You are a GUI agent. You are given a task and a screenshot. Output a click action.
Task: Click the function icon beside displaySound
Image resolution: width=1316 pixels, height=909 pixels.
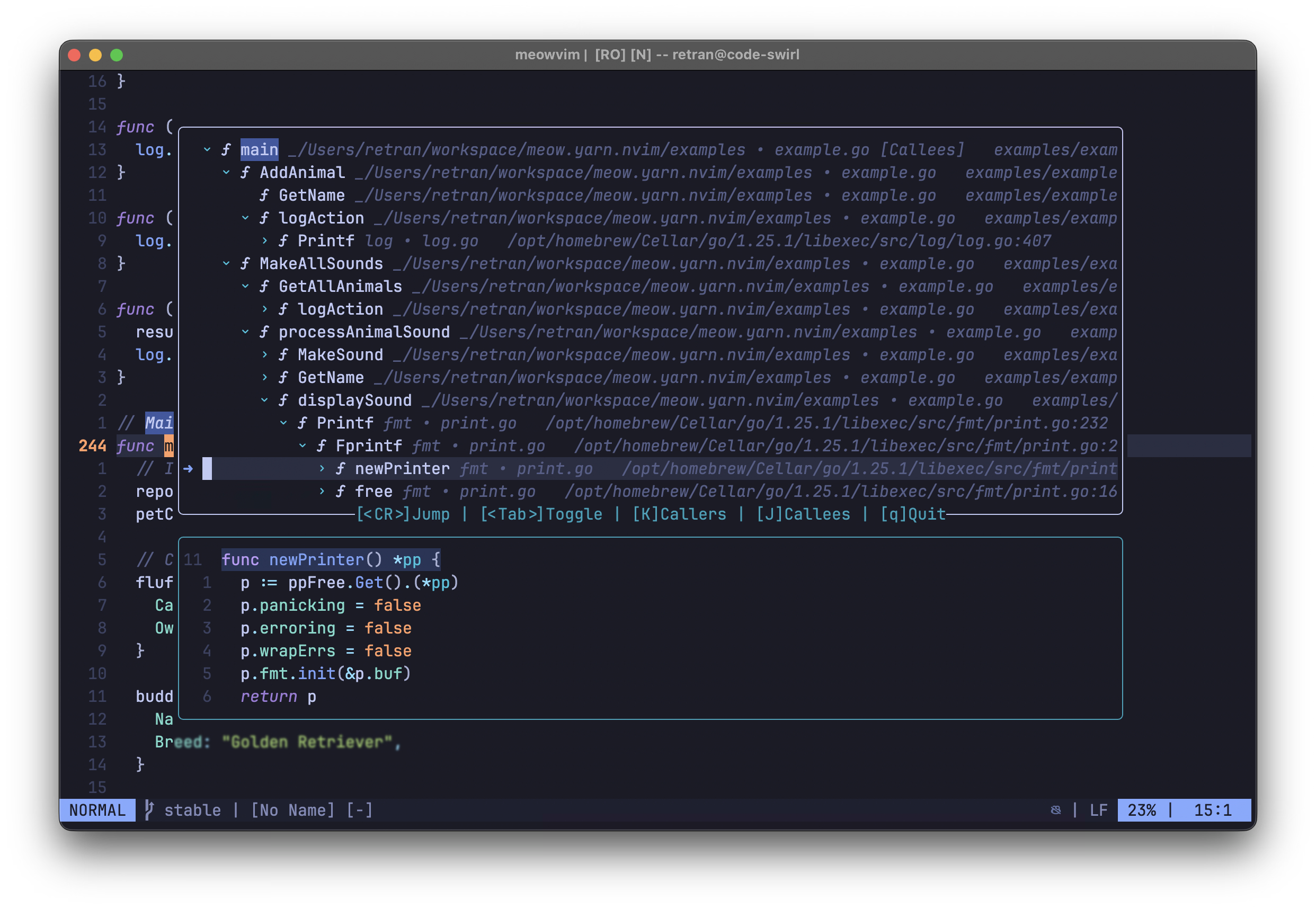tap(283, 400)
